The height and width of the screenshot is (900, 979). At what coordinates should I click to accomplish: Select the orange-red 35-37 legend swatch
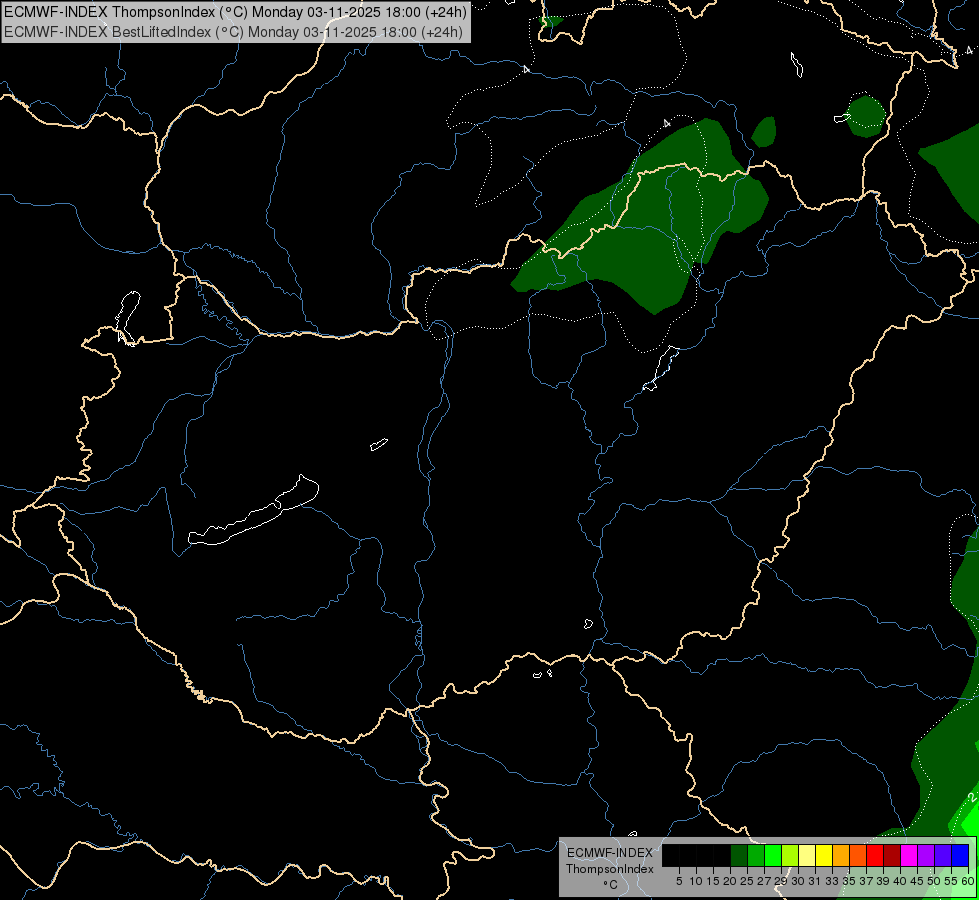pos(858,855)
